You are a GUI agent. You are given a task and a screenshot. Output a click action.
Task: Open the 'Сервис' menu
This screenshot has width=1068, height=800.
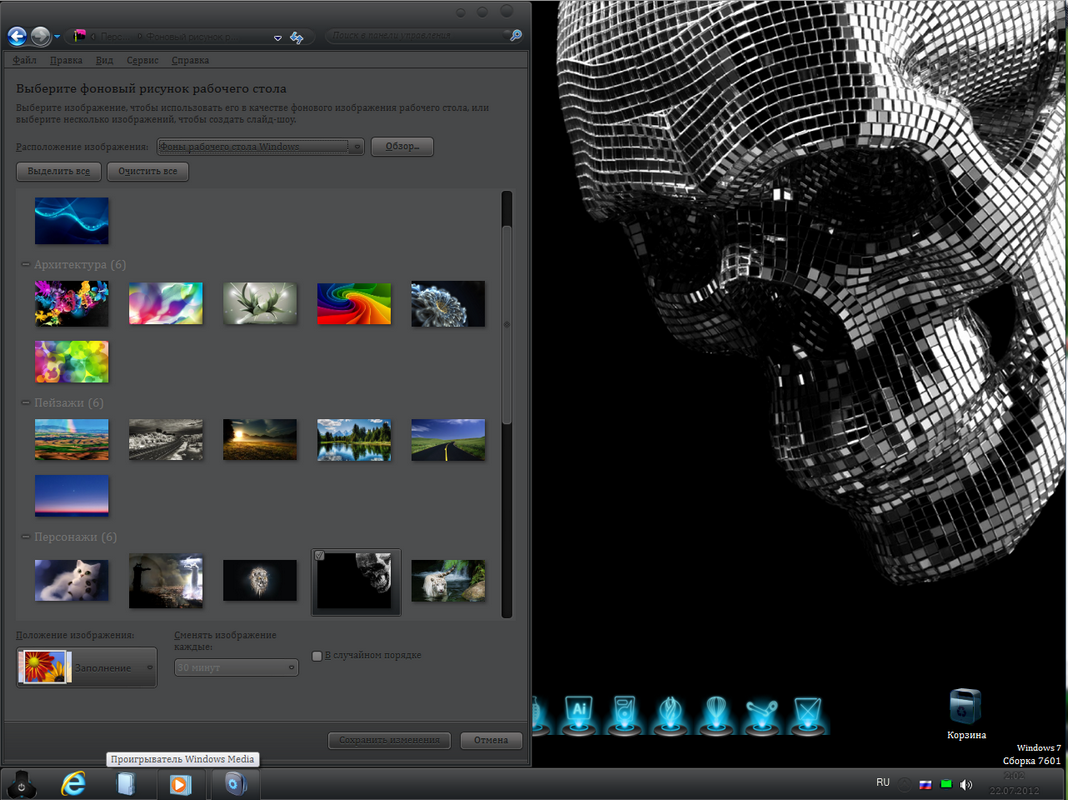click(x=142, y=60)
